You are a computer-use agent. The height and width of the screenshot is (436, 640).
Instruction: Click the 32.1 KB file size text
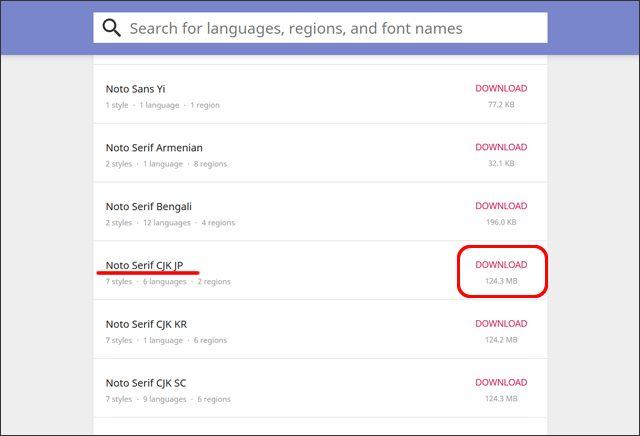(x=501, y=163)
